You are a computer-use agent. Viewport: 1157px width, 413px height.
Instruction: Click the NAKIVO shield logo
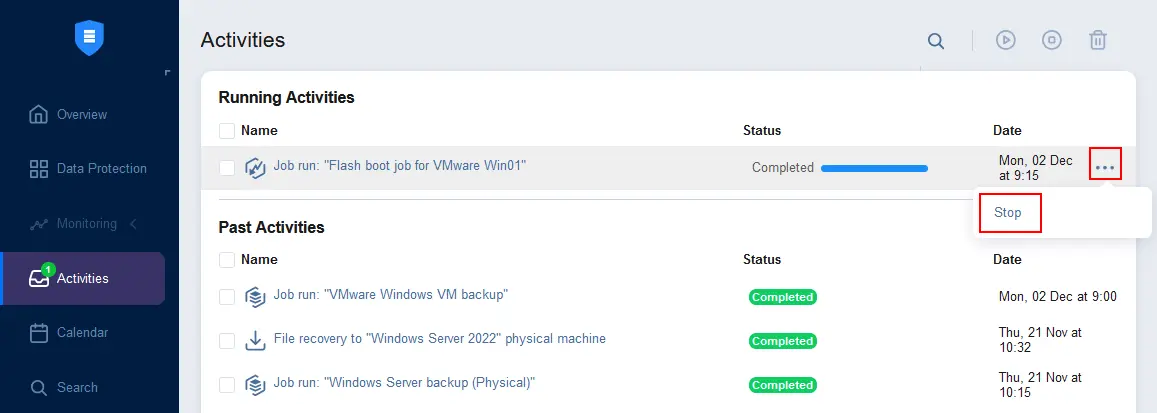89,38
